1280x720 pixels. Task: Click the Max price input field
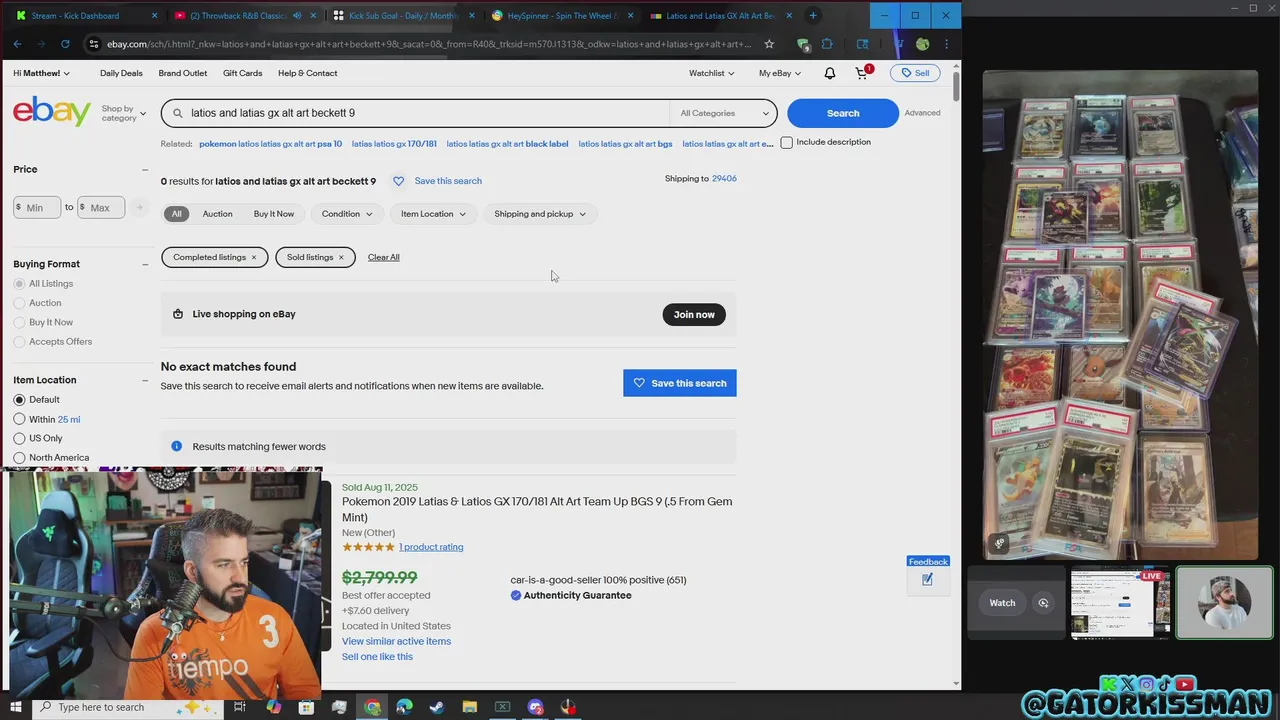tap(101, 207)
